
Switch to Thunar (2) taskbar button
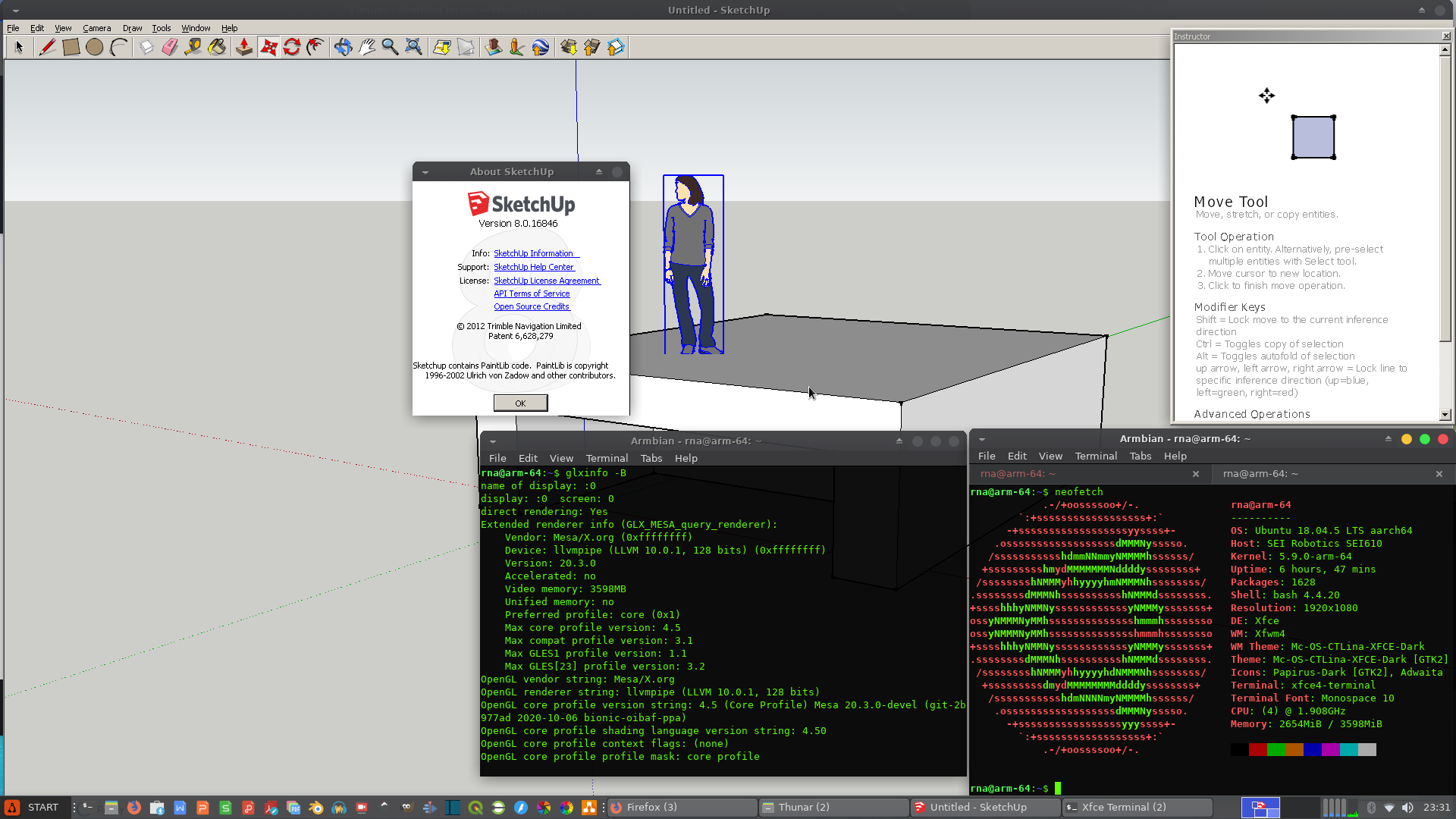point(834,808)
